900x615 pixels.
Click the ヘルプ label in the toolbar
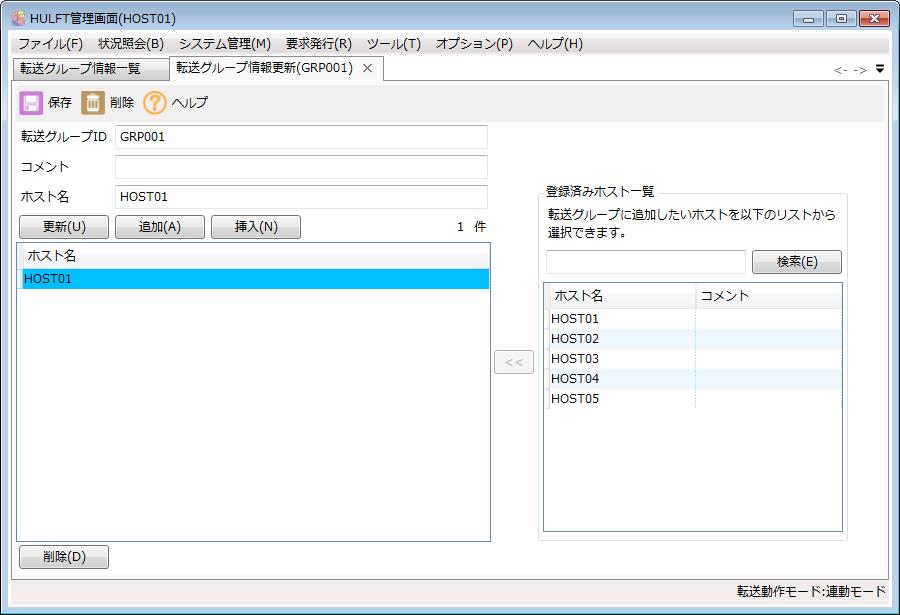(x=190, y=103)
